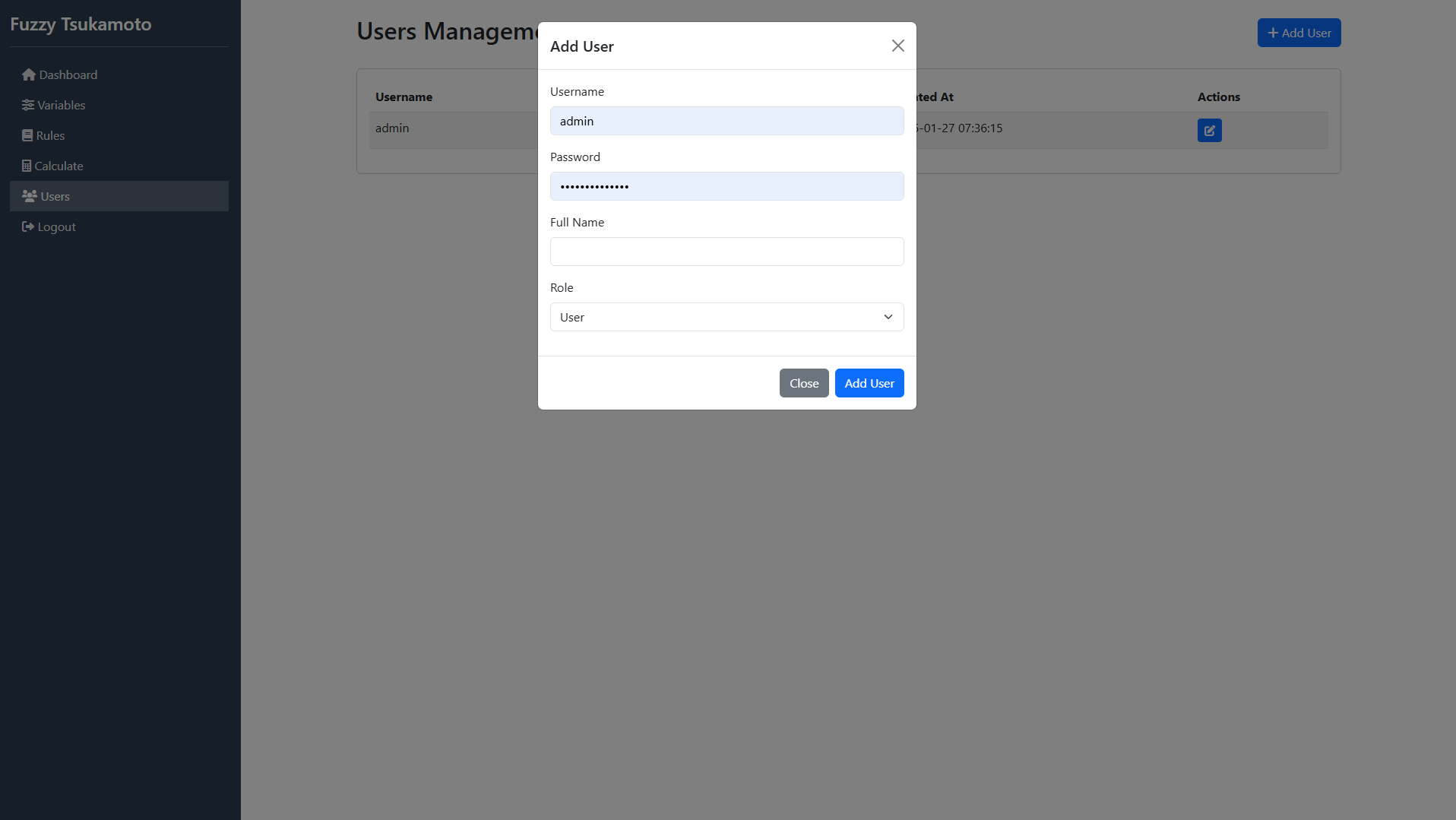The image size is (1456, 820).
Task: Click the Add User dialog title
Action: coord(581,46)
